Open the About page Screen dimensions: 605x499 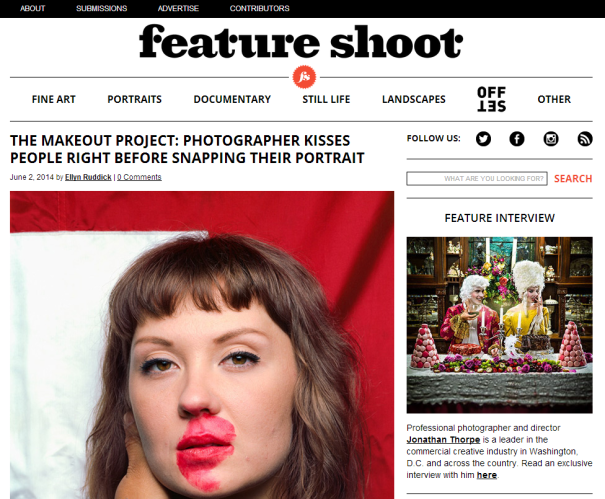tap(32, 8)
